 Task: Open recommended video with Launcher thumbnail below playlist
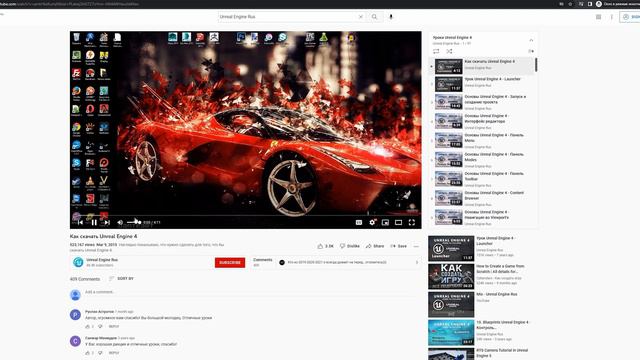tap(451, 249)
